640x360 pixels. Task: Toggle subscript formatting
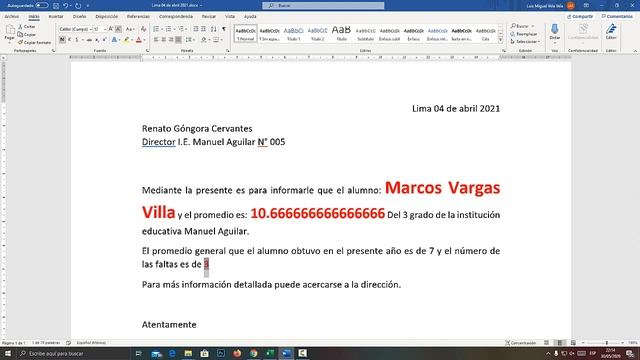(97, 40)
